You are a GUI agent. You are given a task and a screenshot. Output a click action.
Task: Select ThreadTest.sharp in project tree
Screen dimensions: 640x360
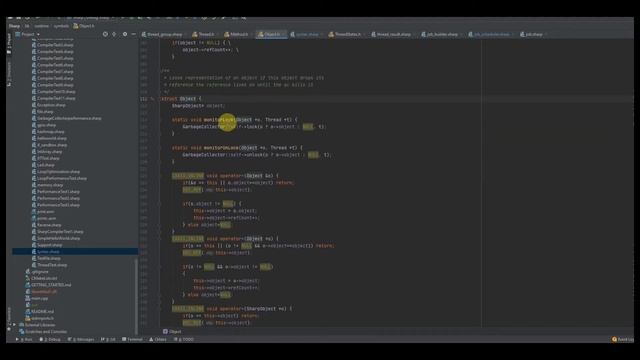[52, 265]
